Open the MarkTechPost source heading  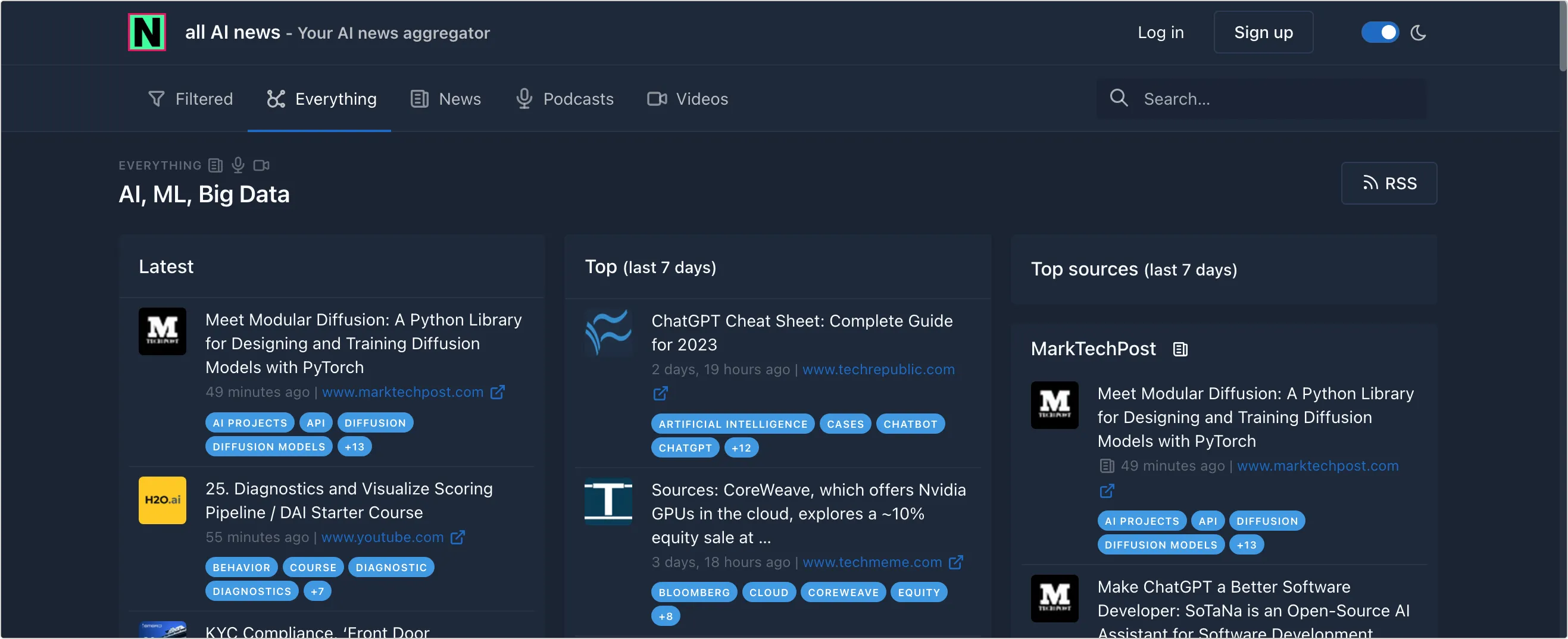point(1093,349)
